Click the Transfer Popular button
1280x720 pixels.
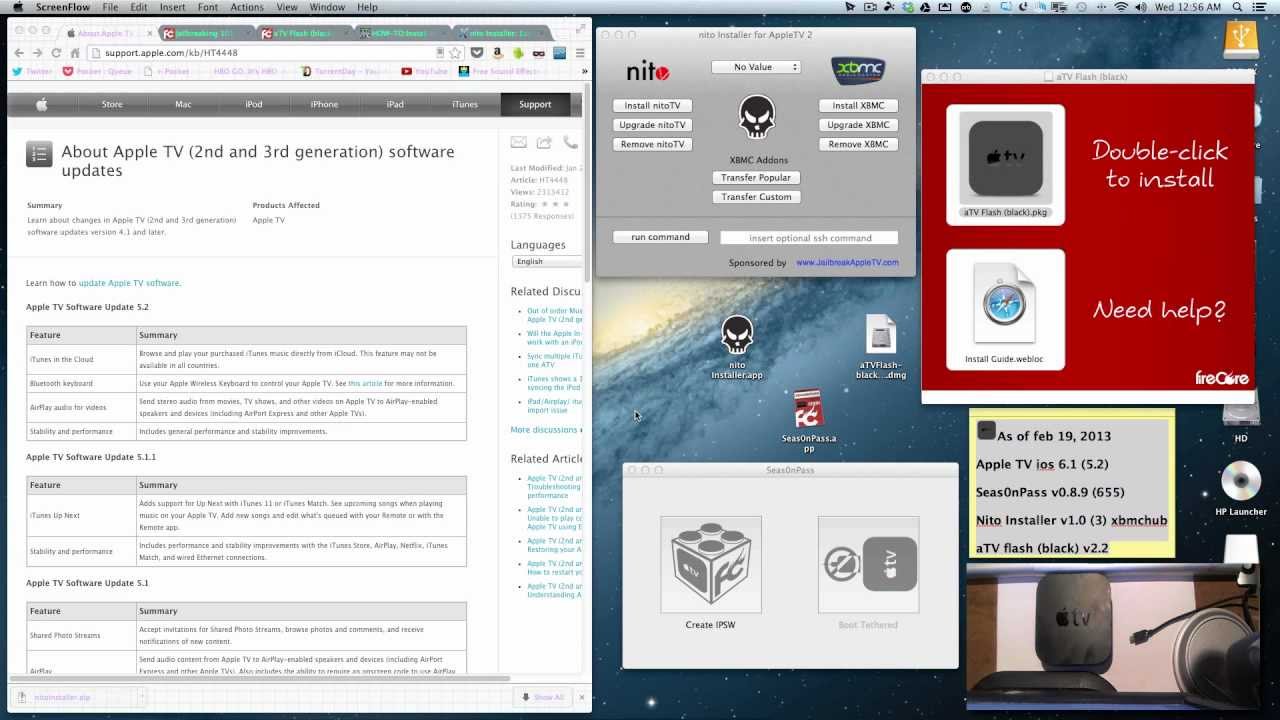[756, 177]
